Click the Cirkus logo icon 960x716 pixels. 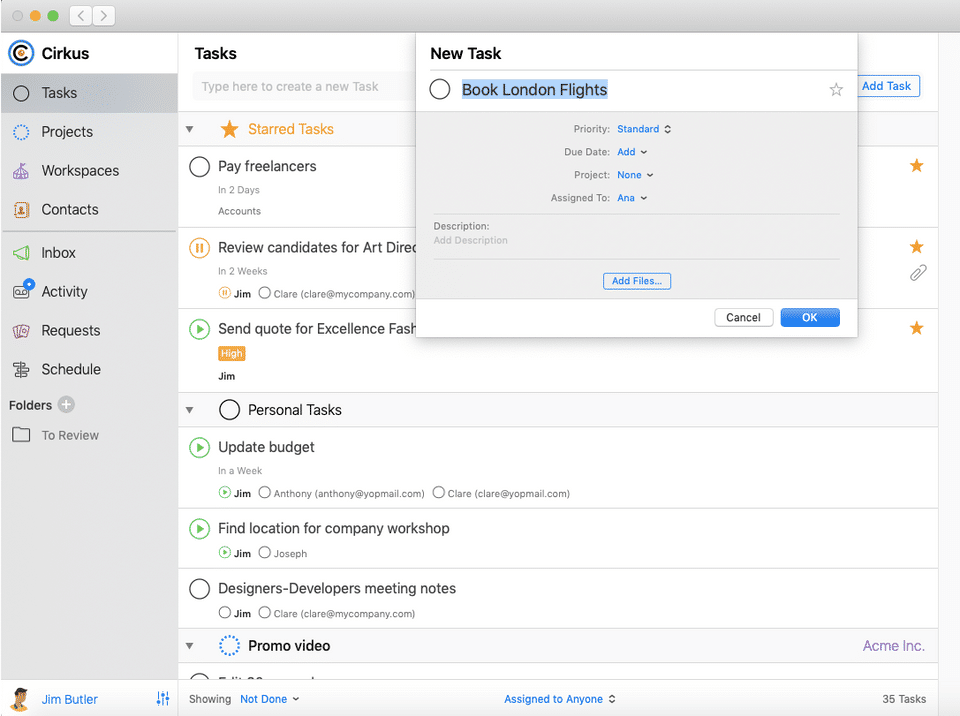(x=21, y=53)
